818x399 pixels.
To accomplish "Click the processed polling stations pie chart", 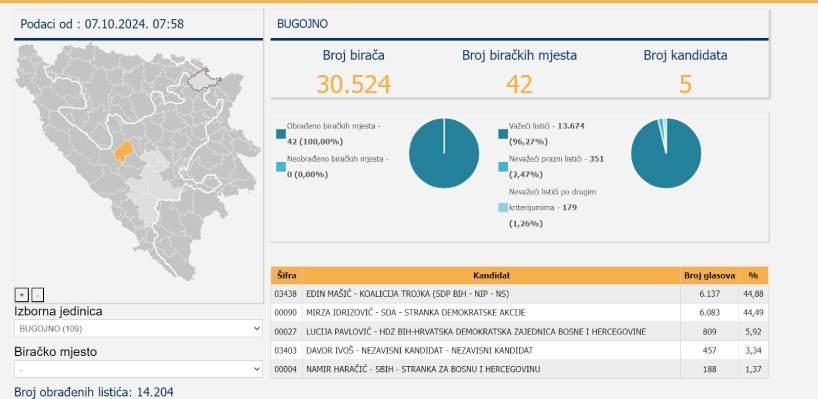I will coord(444,153).
